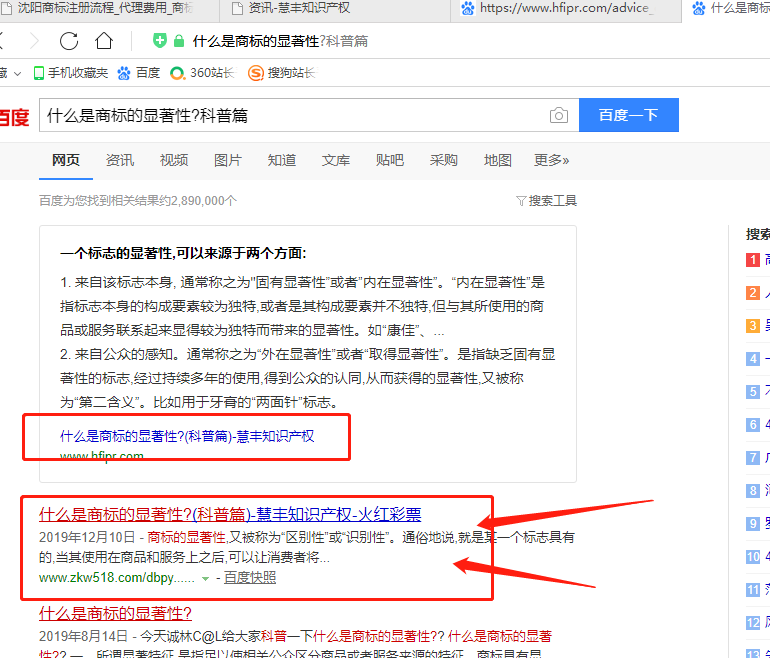Open the 百度 bookmark in the bookmarks bar
Image resolution: width=770 pixels, height=658 pixels.
tap(139, 73)
